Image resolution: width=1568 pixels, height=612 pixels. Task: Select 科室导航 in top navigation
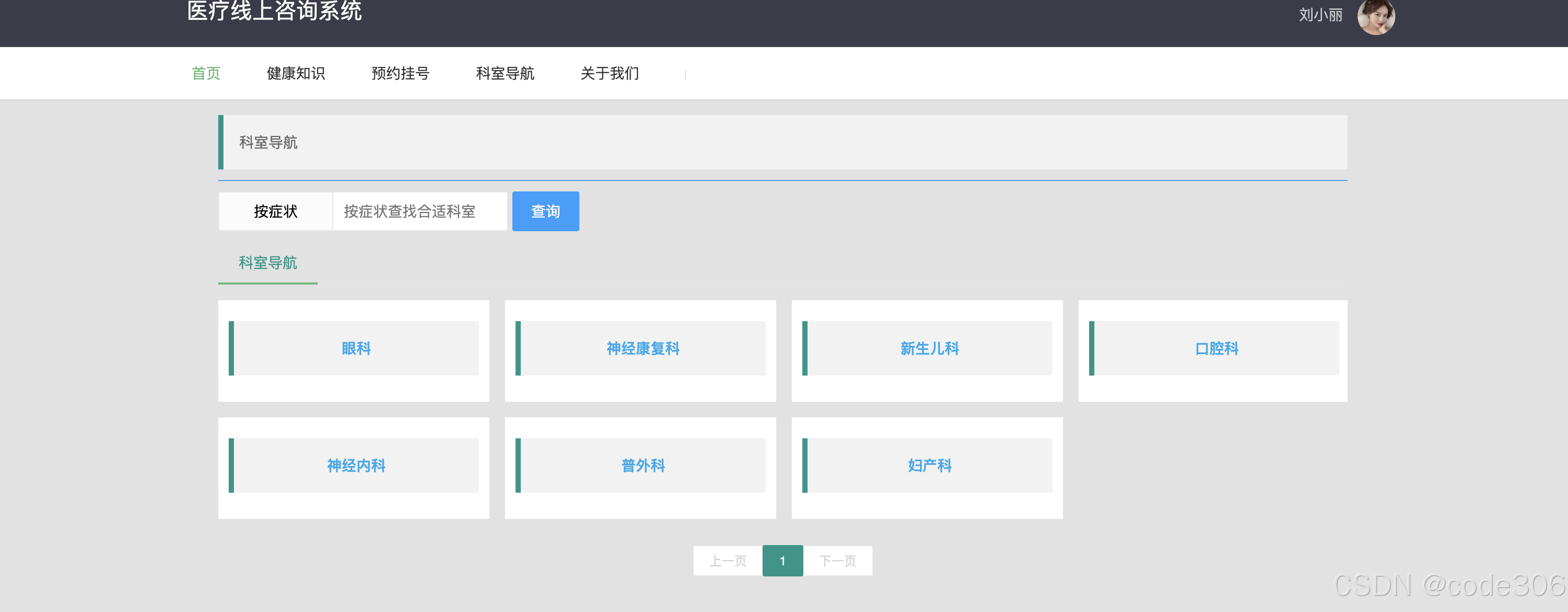[505, 74]
